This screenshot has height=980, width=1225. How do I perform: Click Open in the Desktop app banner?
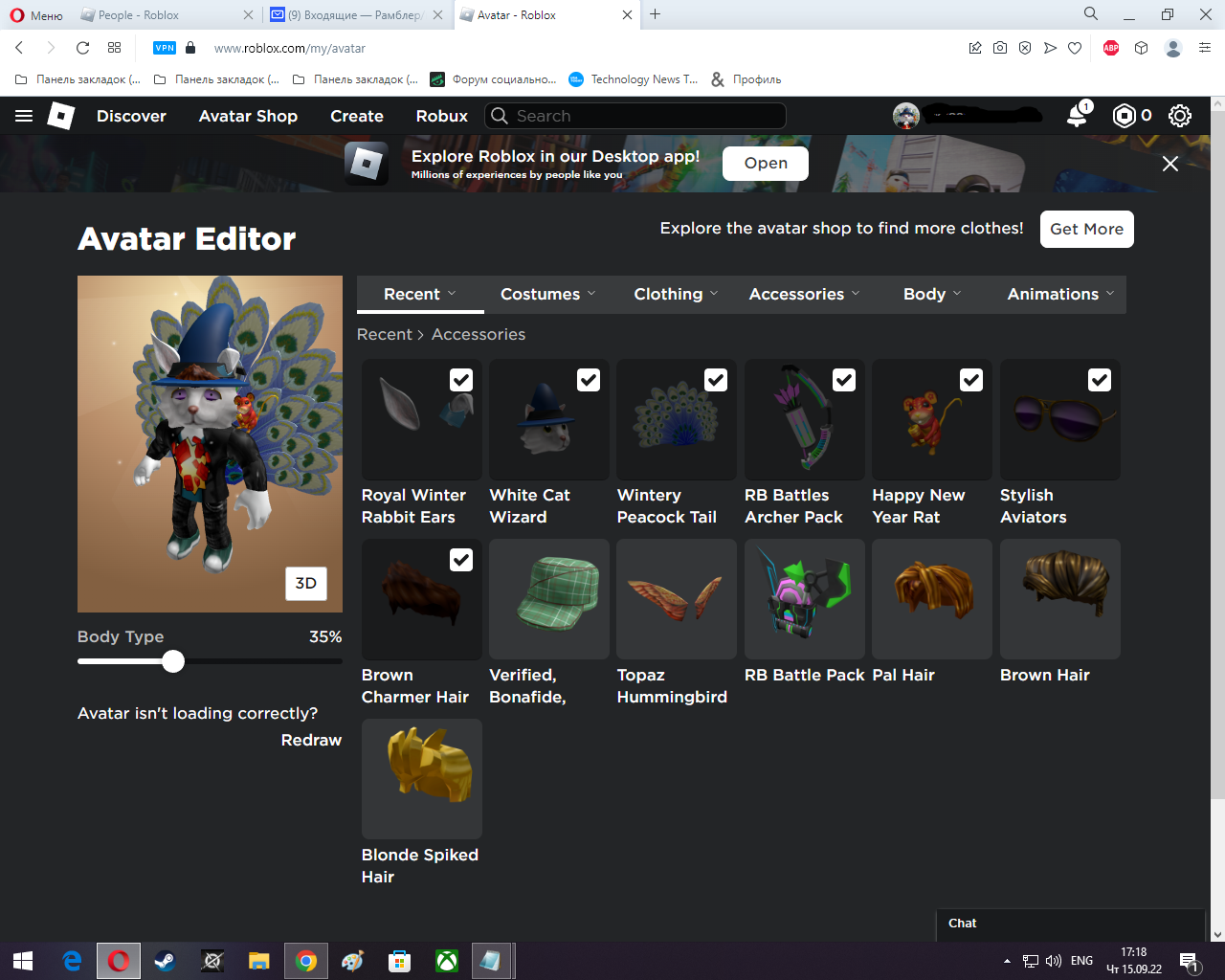766,164
